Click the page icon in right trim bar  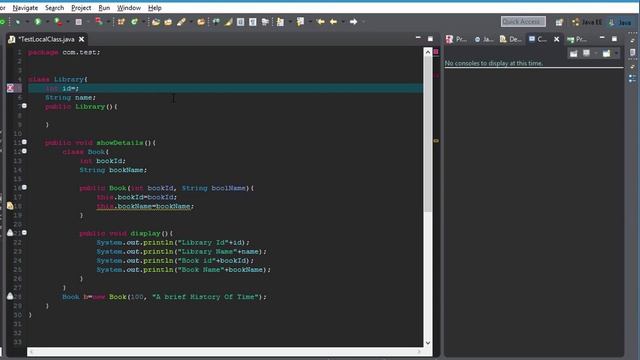click(x=632, y=52)
